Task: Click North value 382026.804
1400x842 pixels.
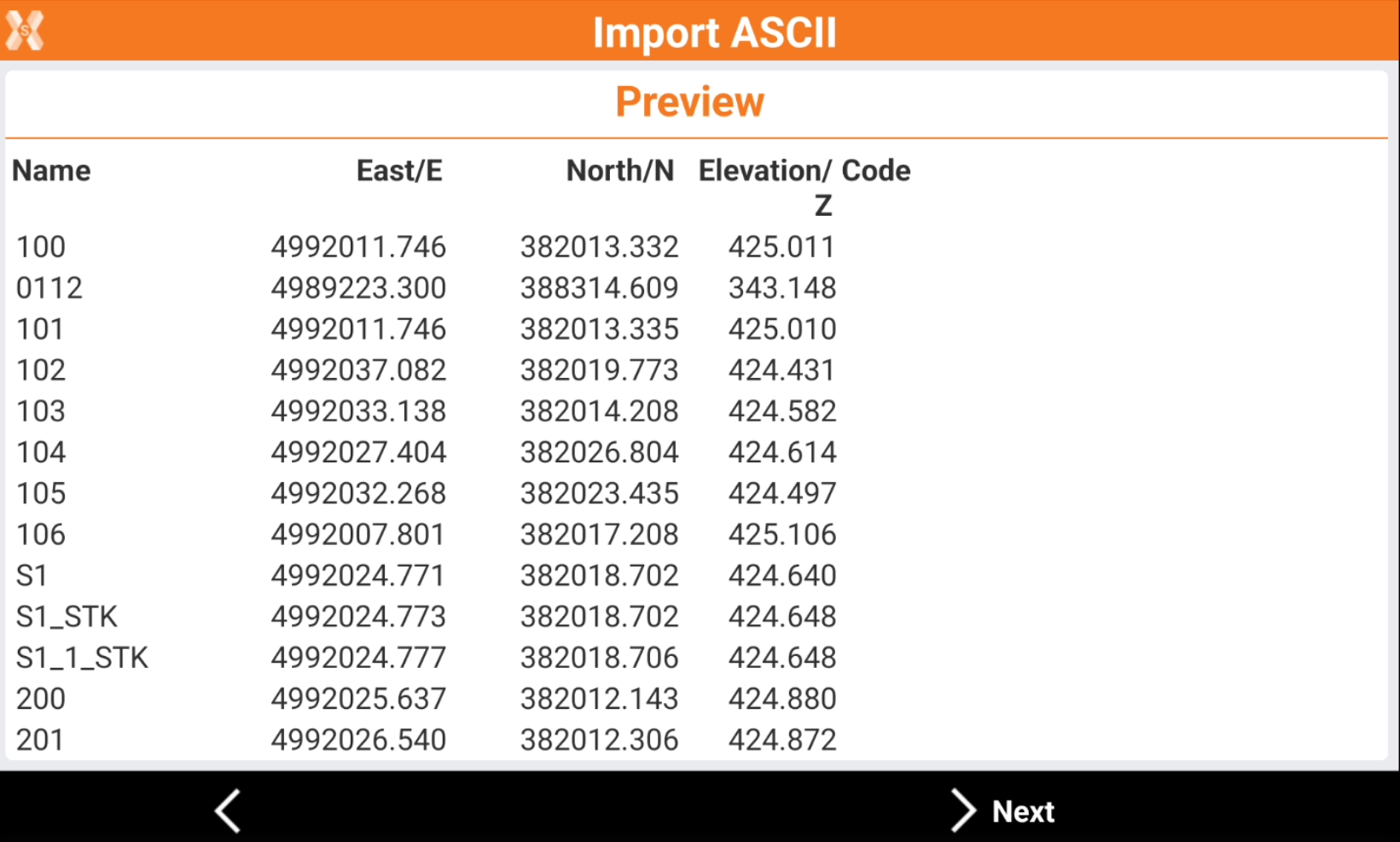Action: coord(599,452)
